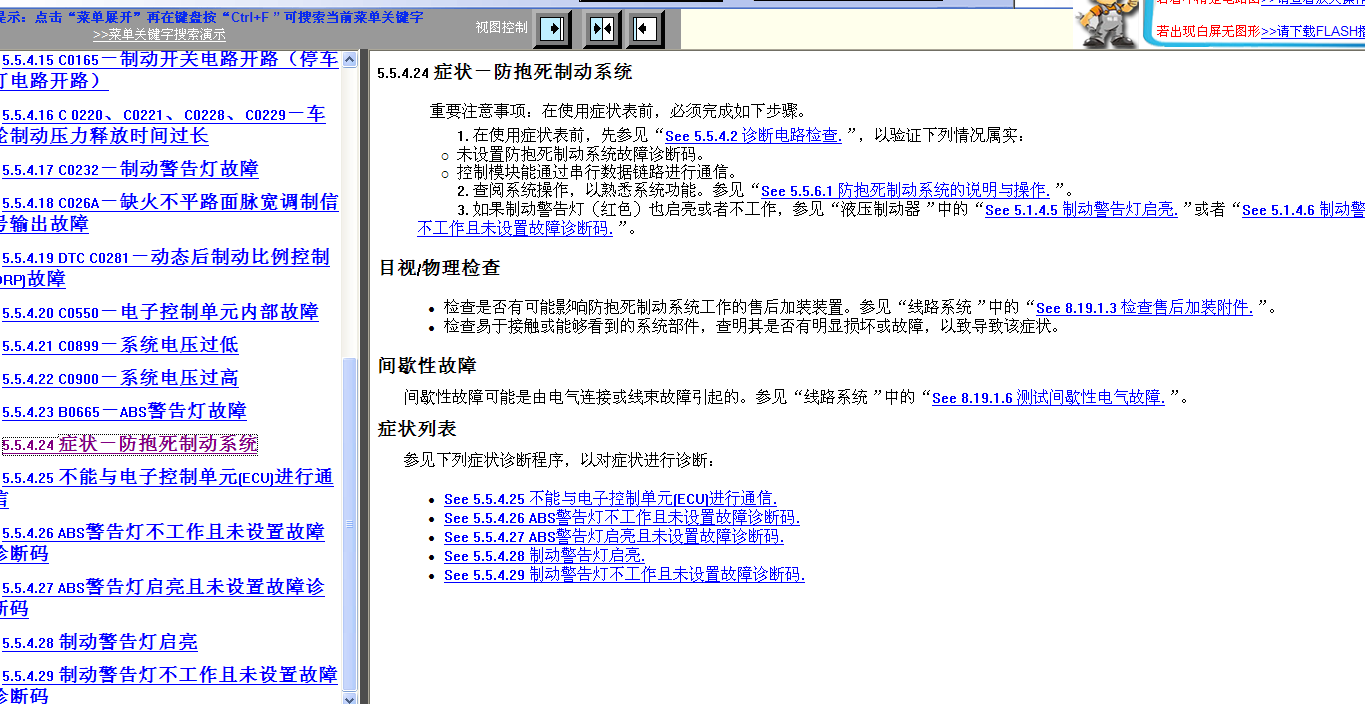
Task: Follow the See 5.5.4.2 诊断电路检查 link
Action: [x=753, y=135]
